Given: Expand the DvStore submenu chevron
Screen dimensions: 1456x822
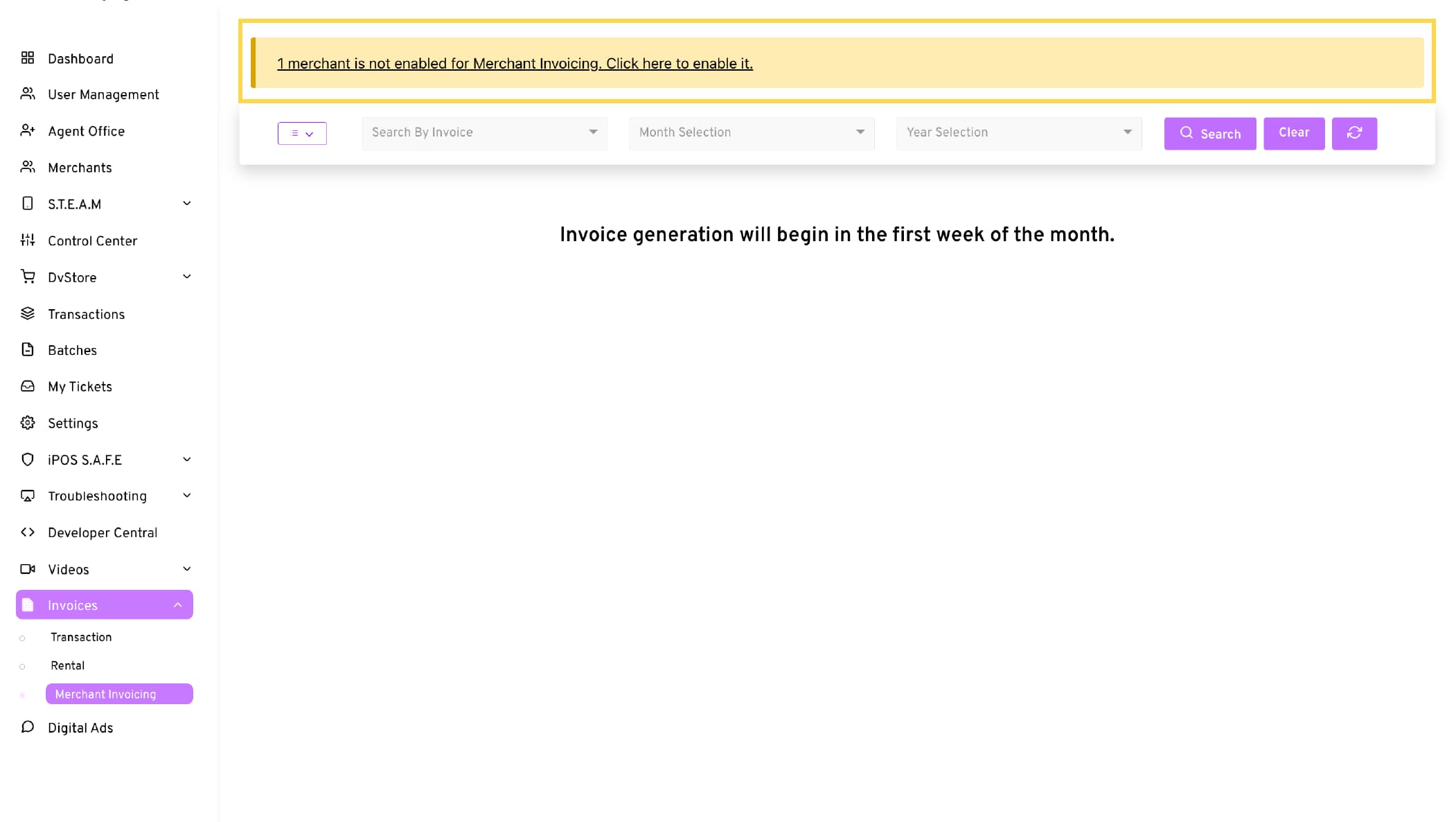Looking at the screenshot, I should [186, 277].
